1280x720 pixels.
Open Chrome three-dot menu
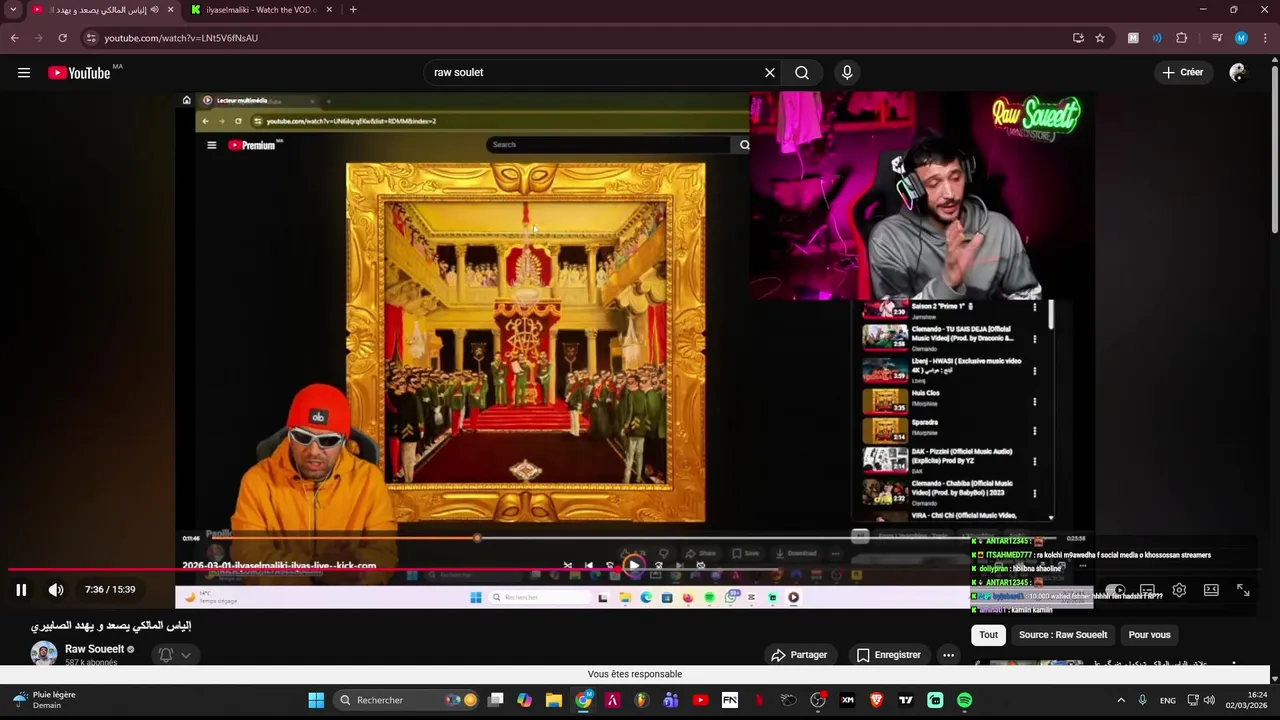tap(1265, 38)
